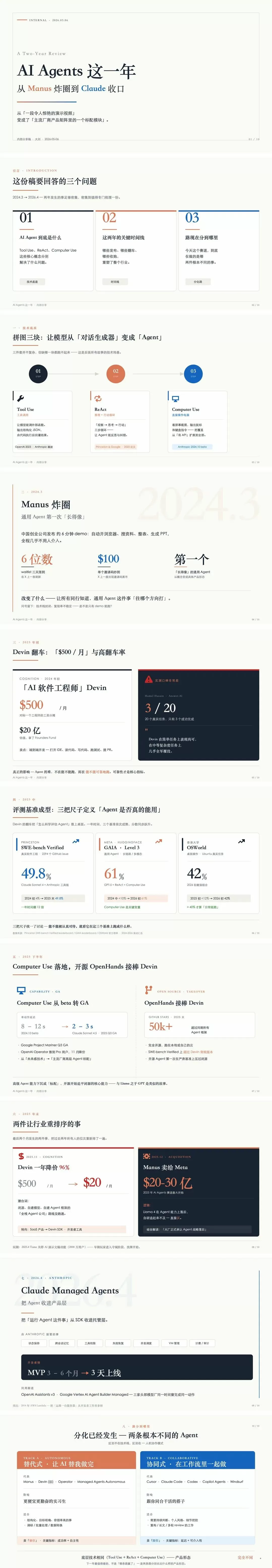The width and height of the screenshot is (272, 1568).
Task: Click the $100 statistic on Manus slide
Action: point(108,559)
